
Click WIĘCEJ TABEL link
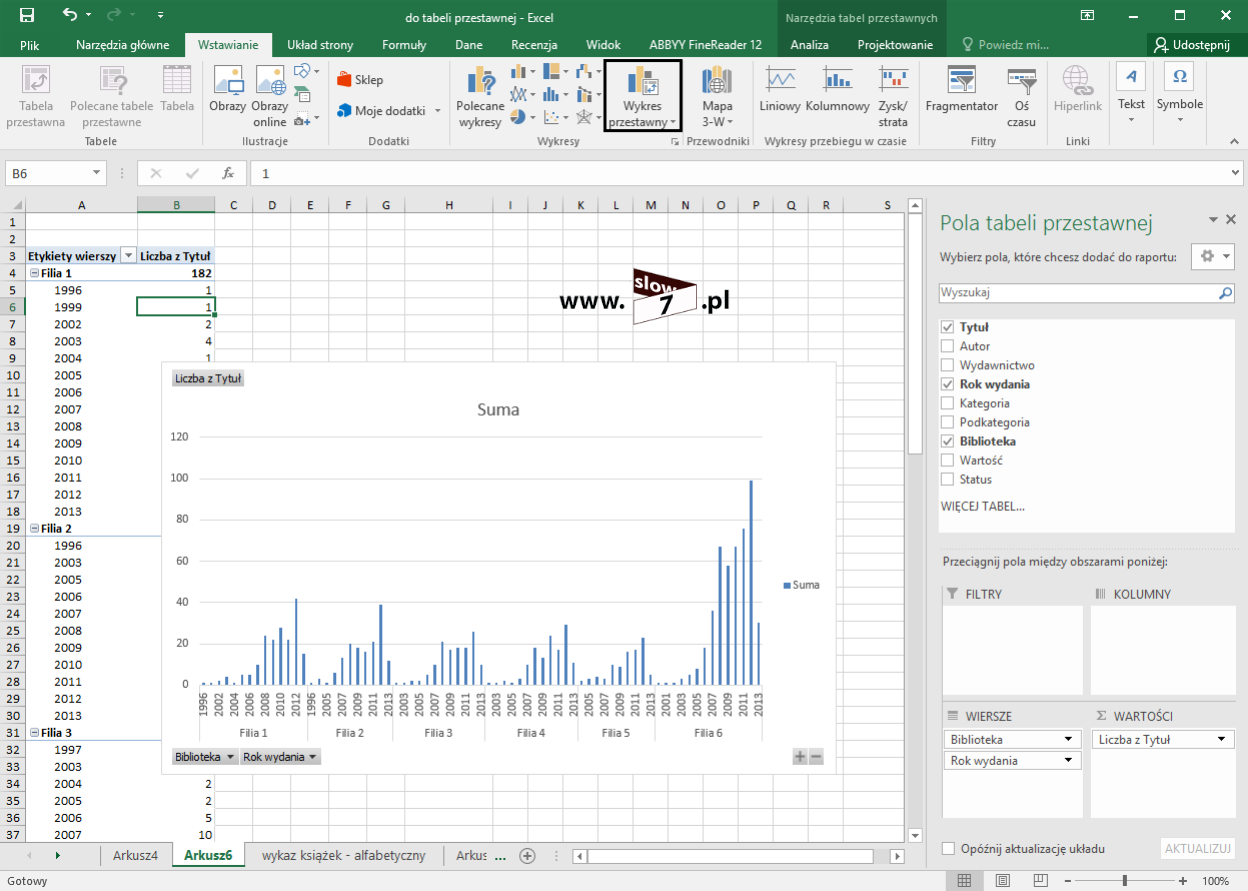[982, 506]
